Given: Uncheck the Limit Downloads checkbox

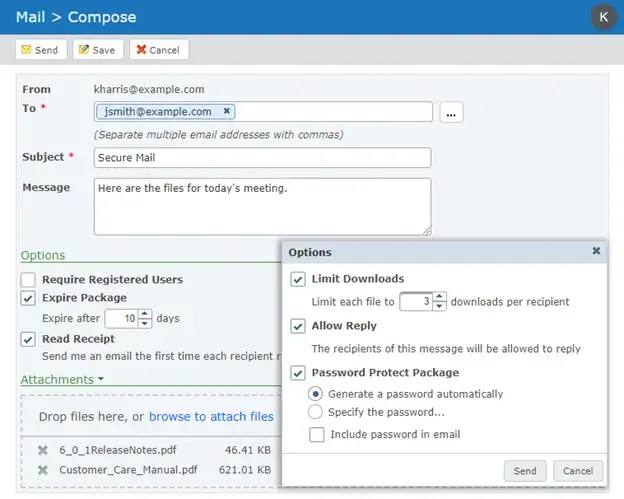Looking at the screenshot, I should coord(298,279).
